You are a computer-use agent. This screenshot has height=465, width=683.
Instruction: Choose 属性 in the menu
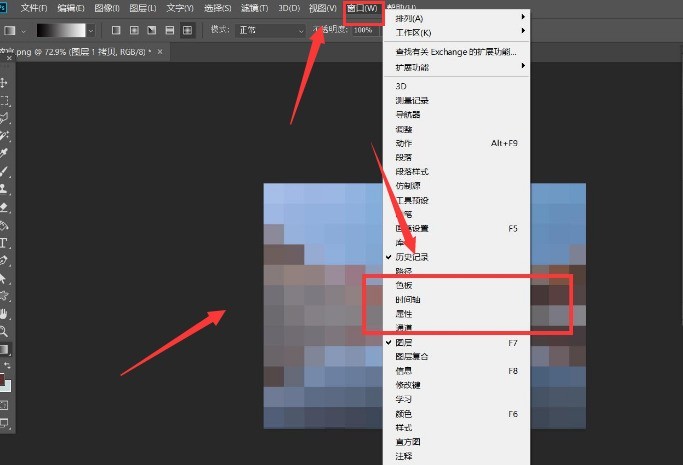(456, 313)
